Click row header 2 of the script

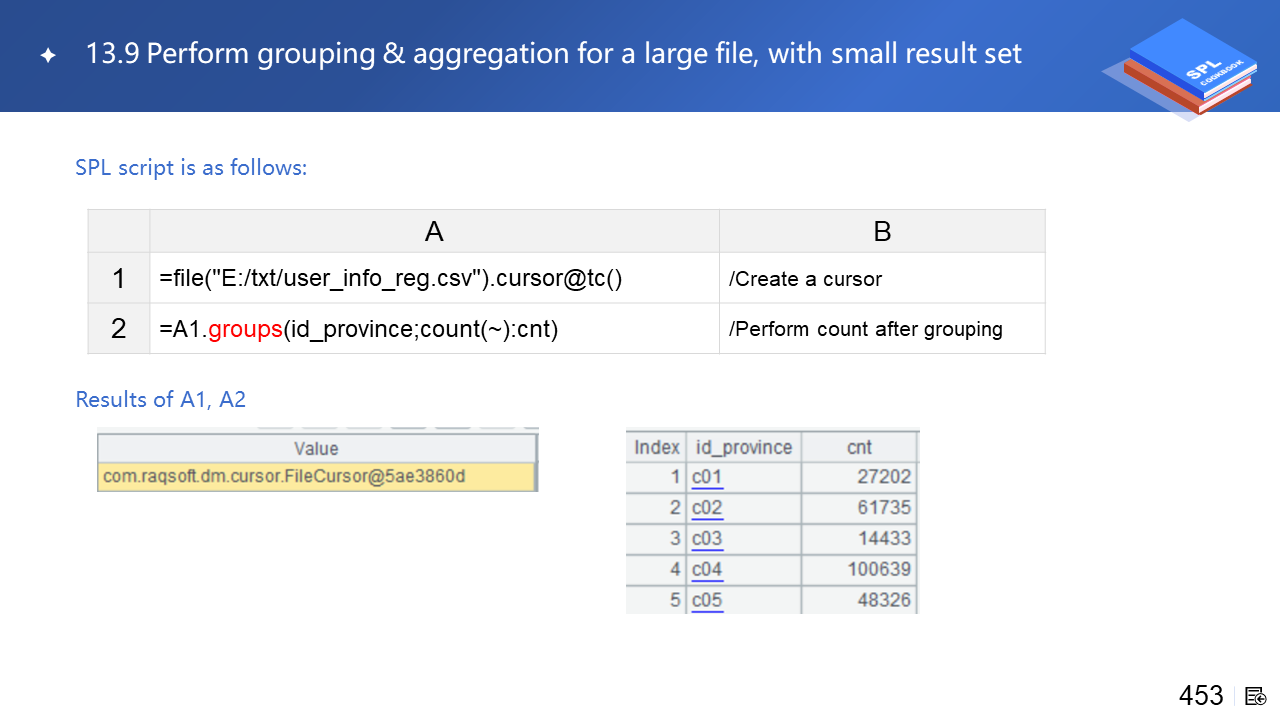[x=119, y=329]
